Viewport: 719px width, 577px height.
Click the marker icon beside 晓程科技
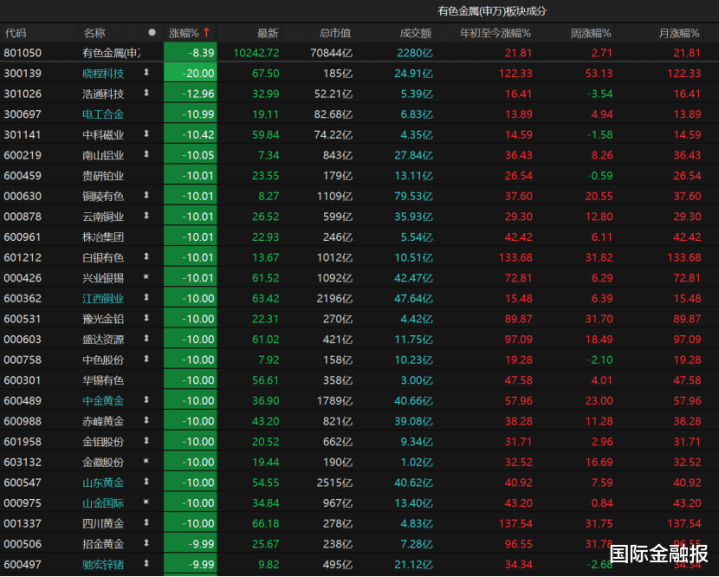click(146, 72)
